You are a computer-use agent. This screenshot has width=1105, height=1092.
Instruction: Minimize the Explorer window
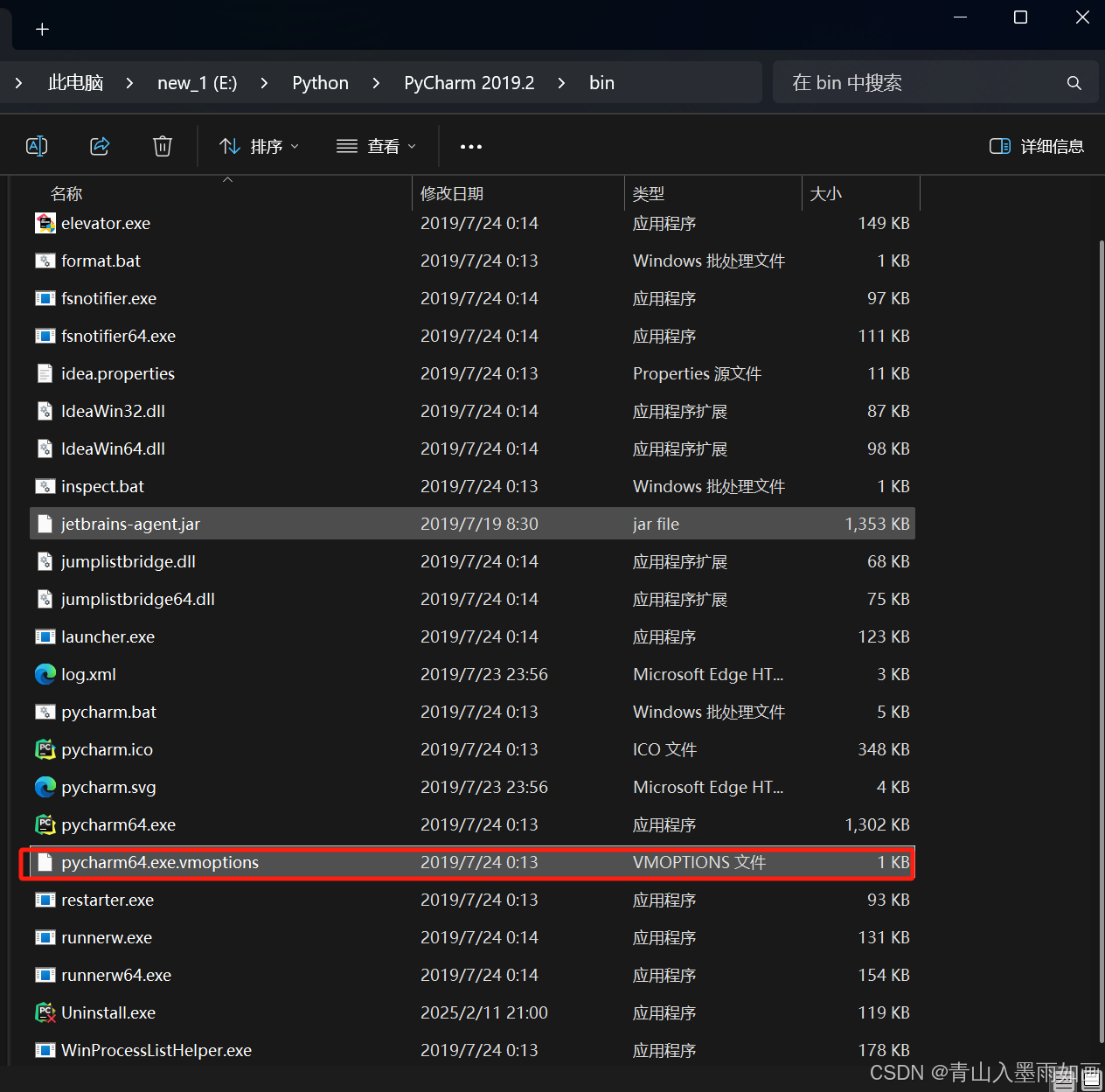[x=960, y=17]
